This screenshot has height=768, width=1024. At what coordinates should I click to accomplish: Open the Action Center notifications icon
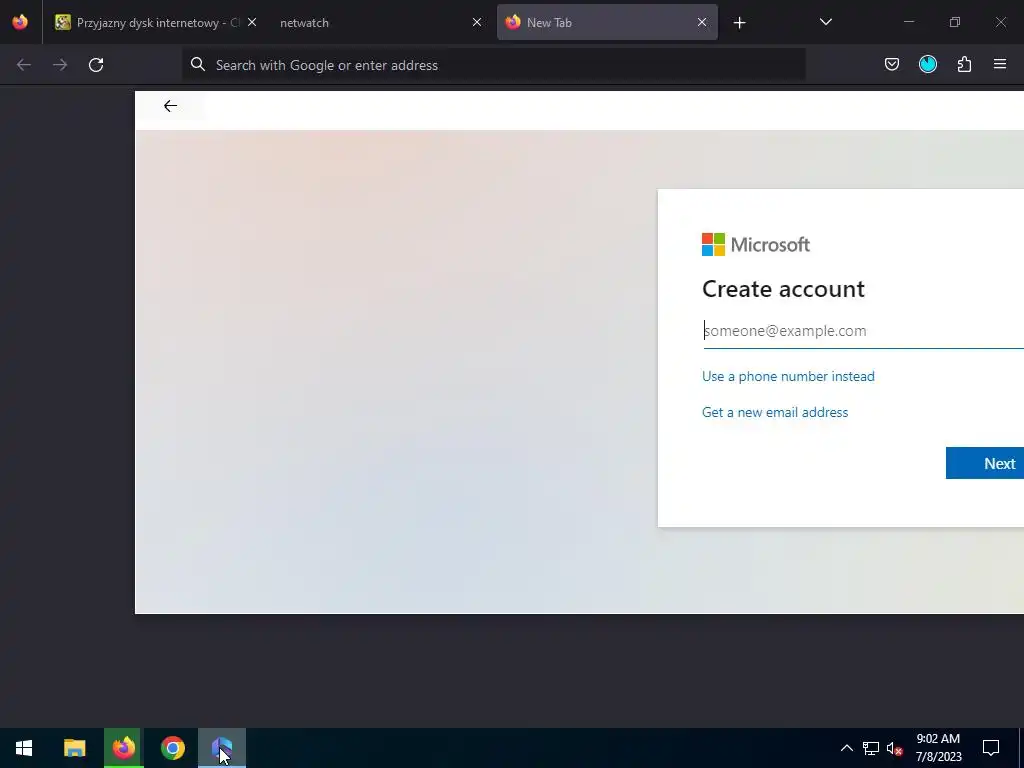pyautogui.click(x=991, y=748)
